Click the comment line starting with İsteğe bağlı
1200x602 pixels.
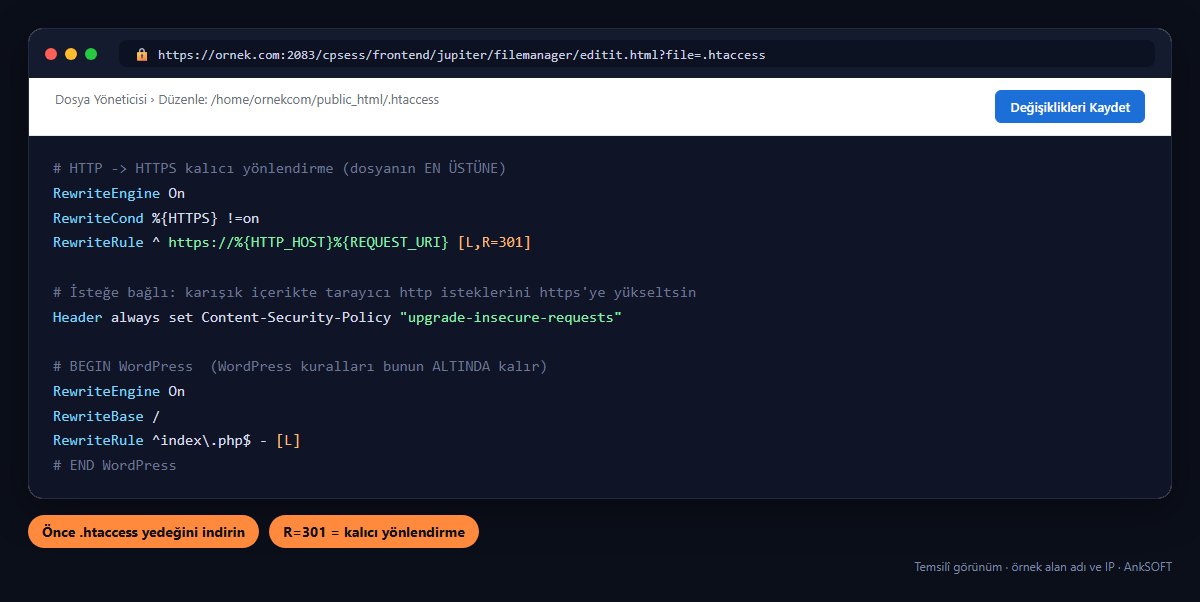375,292
